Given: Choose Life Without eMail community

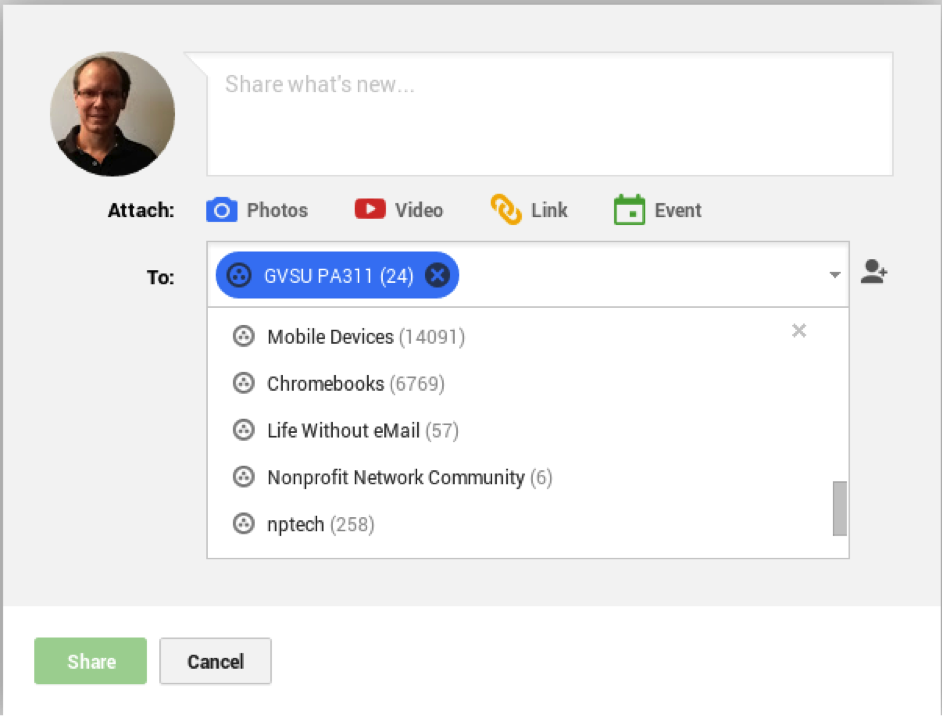Looking at the screenshot, I should click(343, 431).
